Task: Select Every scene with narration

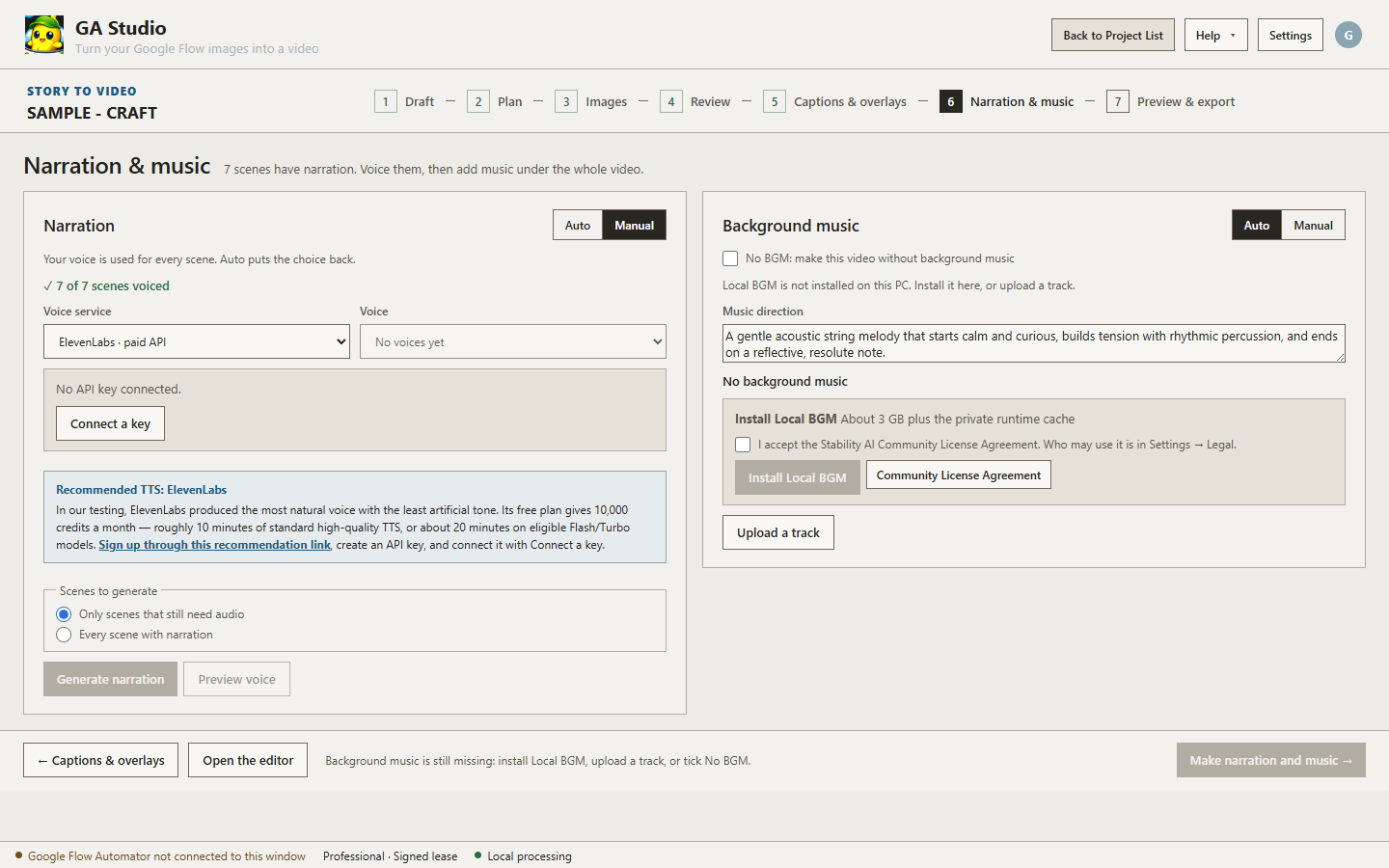Action: pyautogui.click(x=64, y=635)
